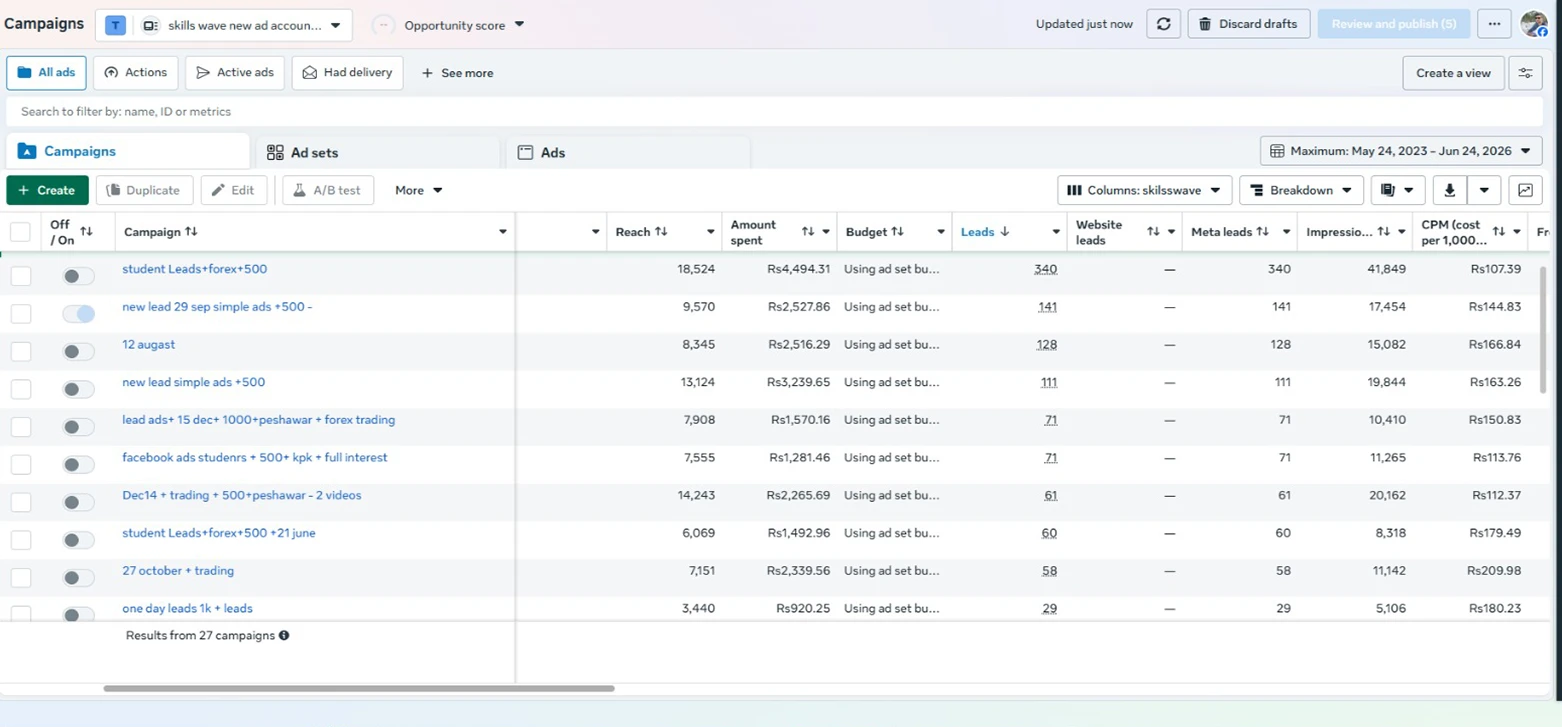The height and width of the screenshot is (727, 1562).
Task: Show the charts panel icon
Action: [1525, 190]
